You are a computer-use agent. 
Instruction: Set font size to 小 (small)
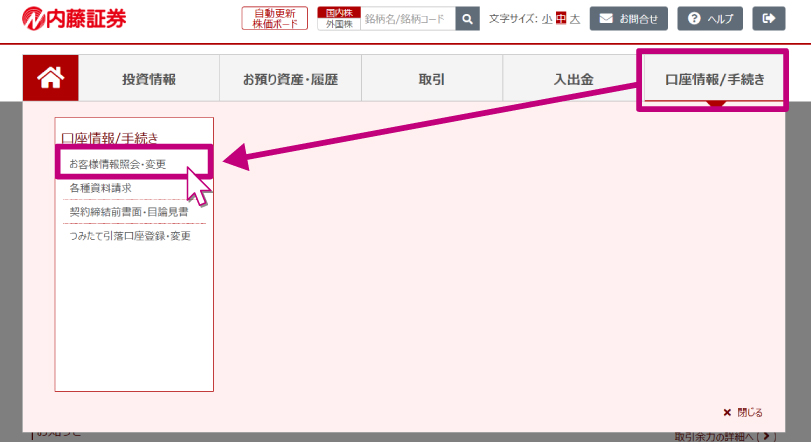point(547,18)
